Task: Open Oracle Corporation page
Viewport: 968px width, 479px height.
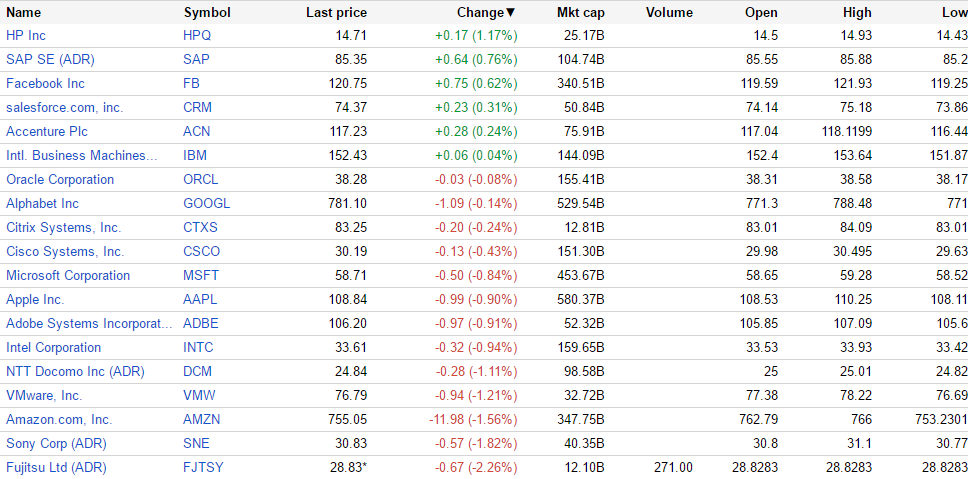Action: [x=60, y=179]
